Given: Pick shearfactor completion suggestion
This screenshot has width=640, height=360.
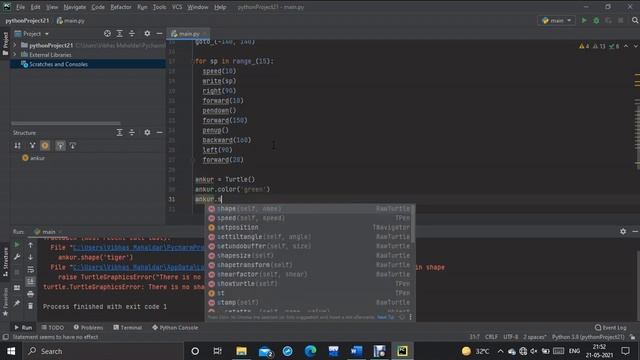Looking at the screenshot, I should coord(310,274).
